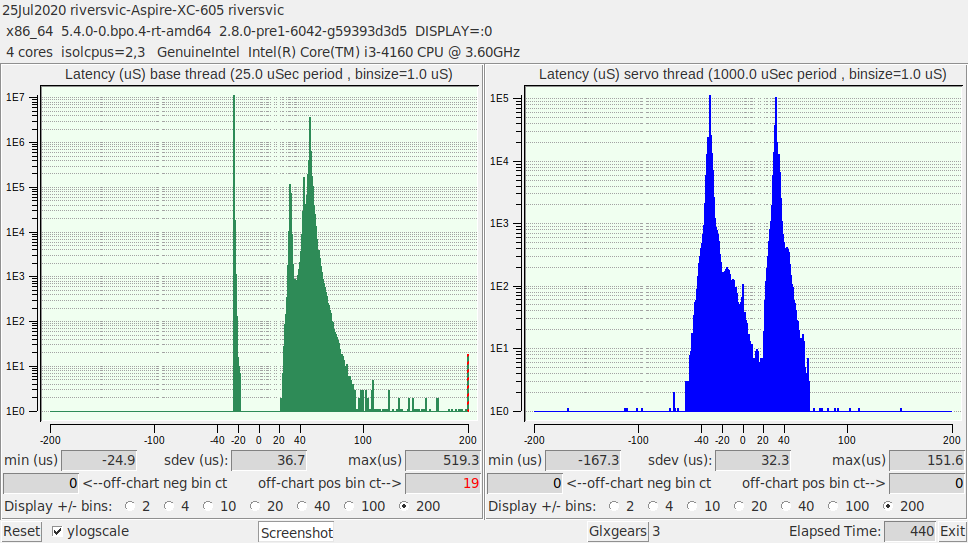Launch Glxgears load button
The width and height of the screenshot is (968, 543).
(x=617, y=531)
